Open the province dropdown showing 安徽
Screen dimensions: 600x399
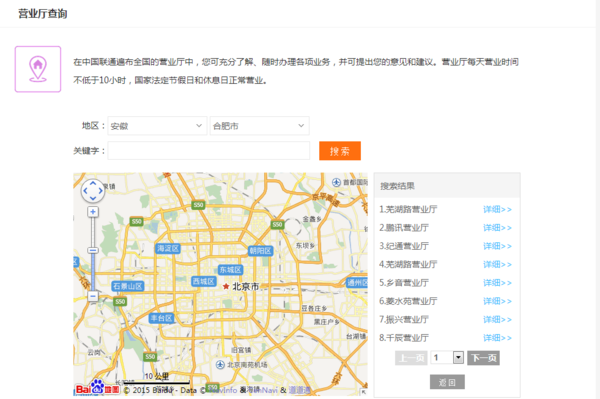pos(157,126)
